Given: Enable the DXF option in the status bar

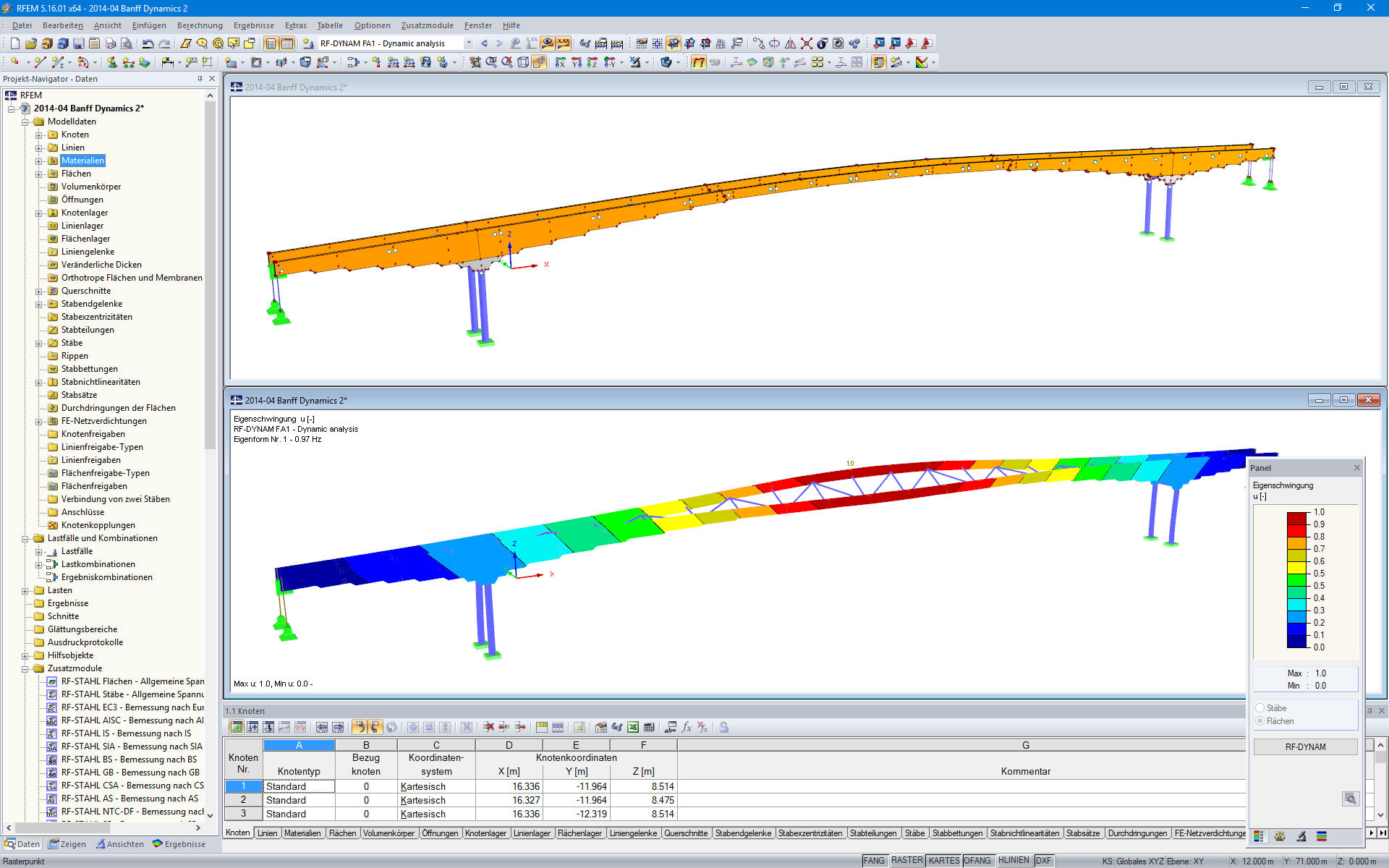Looking at the screenshot, I should pyautogui.click(x=1044, y=861).
